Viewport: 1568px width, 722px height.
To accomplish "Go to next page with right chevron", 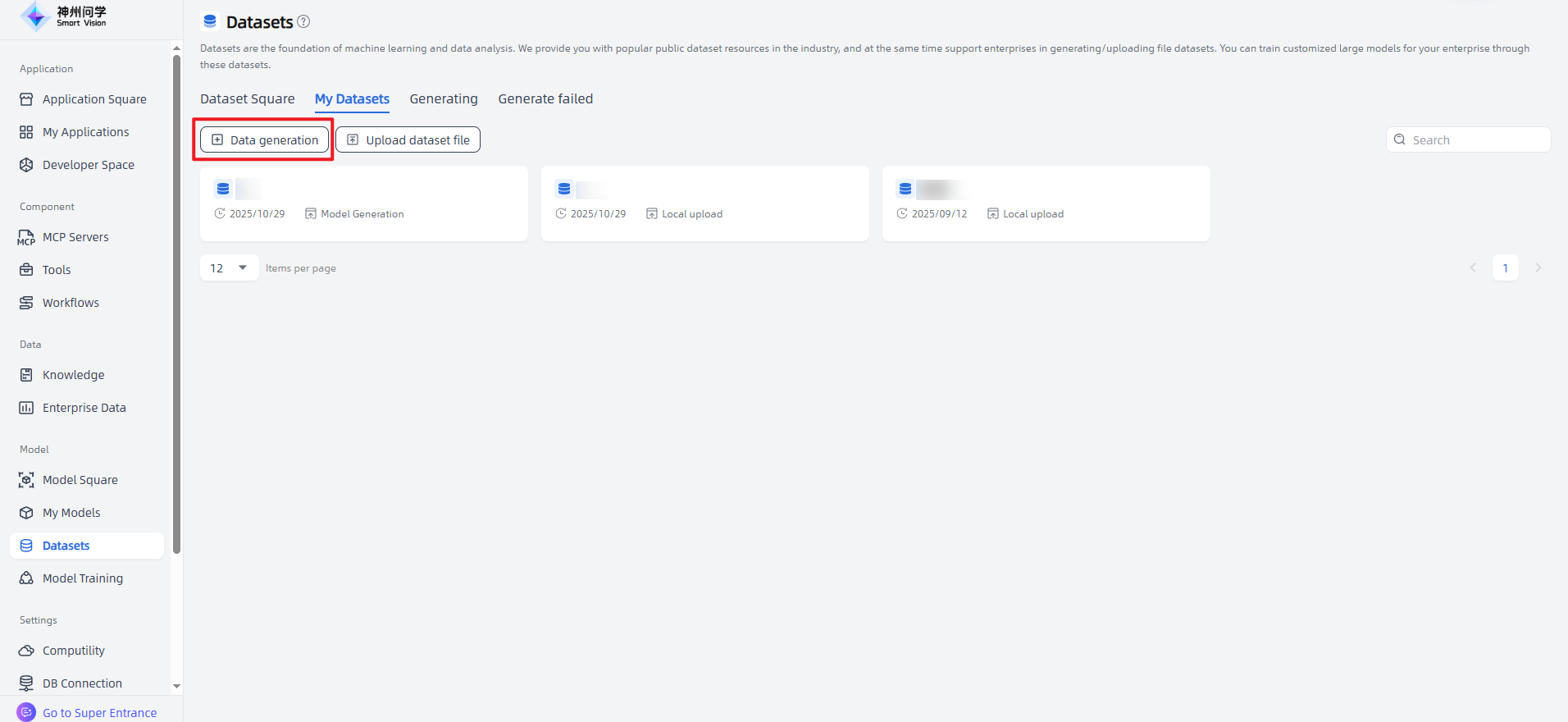I will pyautogui.click(x=1538, y=268).
